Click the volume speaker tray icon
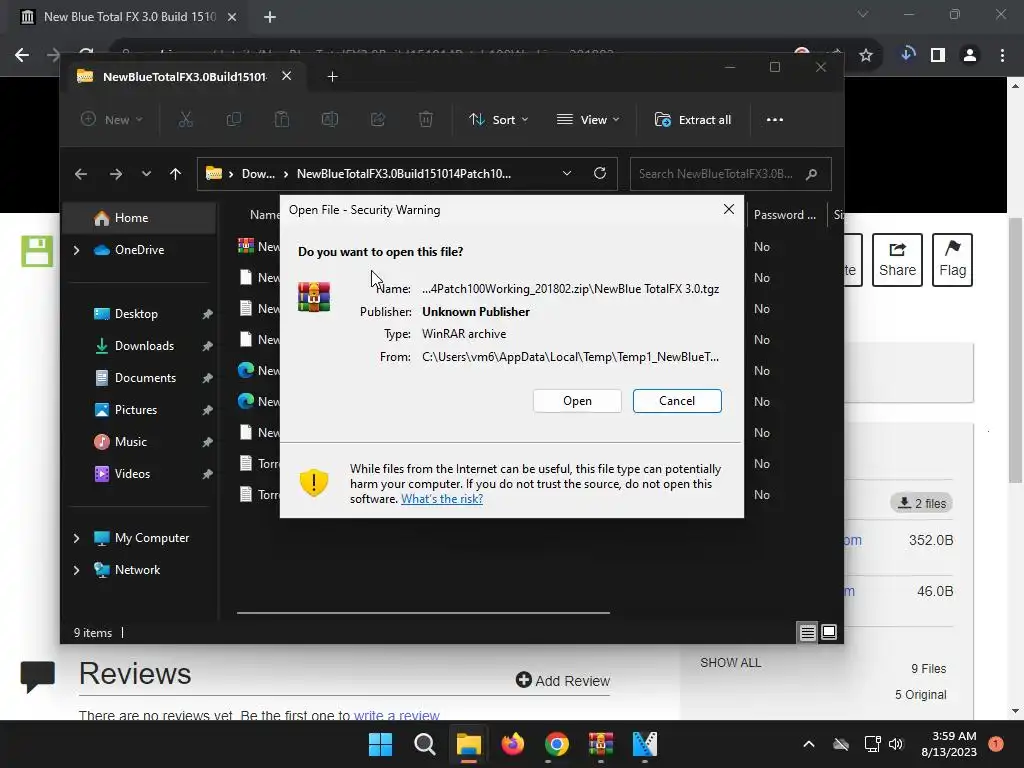The height and width of the screenshot is (768, 1024). tap(895, 744)
